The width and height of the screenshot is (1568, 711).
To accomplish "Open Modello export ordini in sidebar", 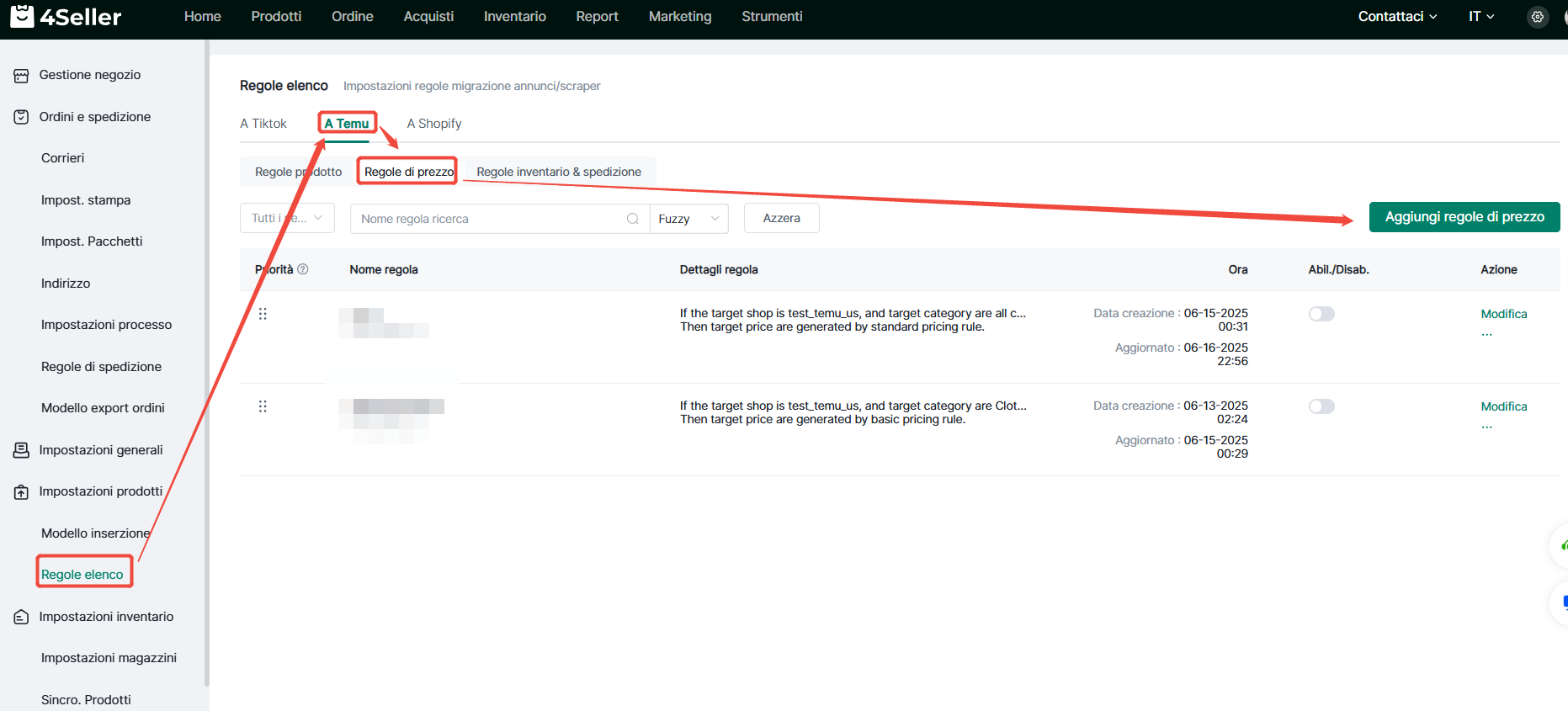I will (103, 408).
